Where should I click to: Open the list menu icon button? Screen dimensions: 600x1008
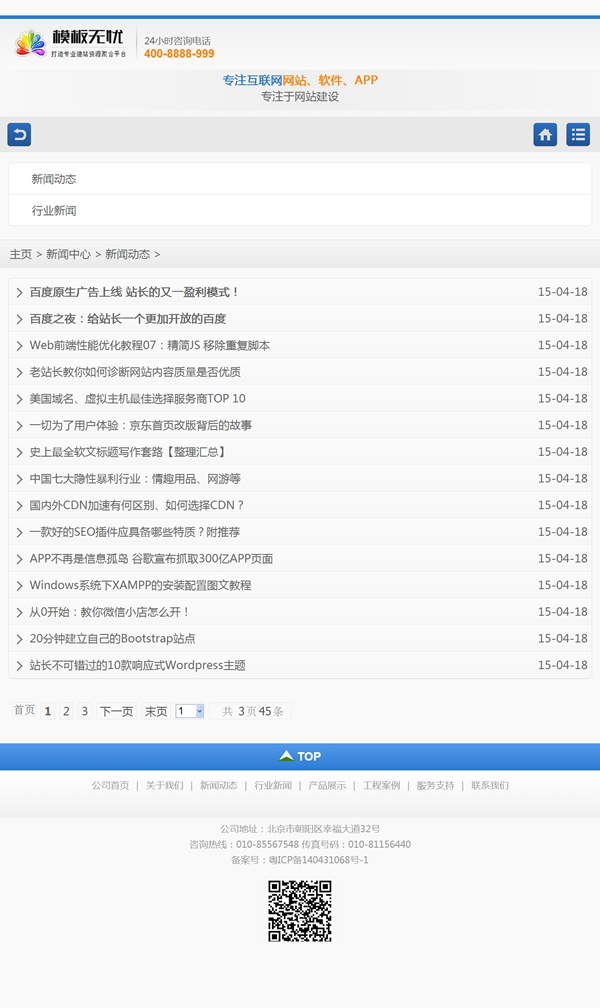pyautogui.click(x=578, y=134)
